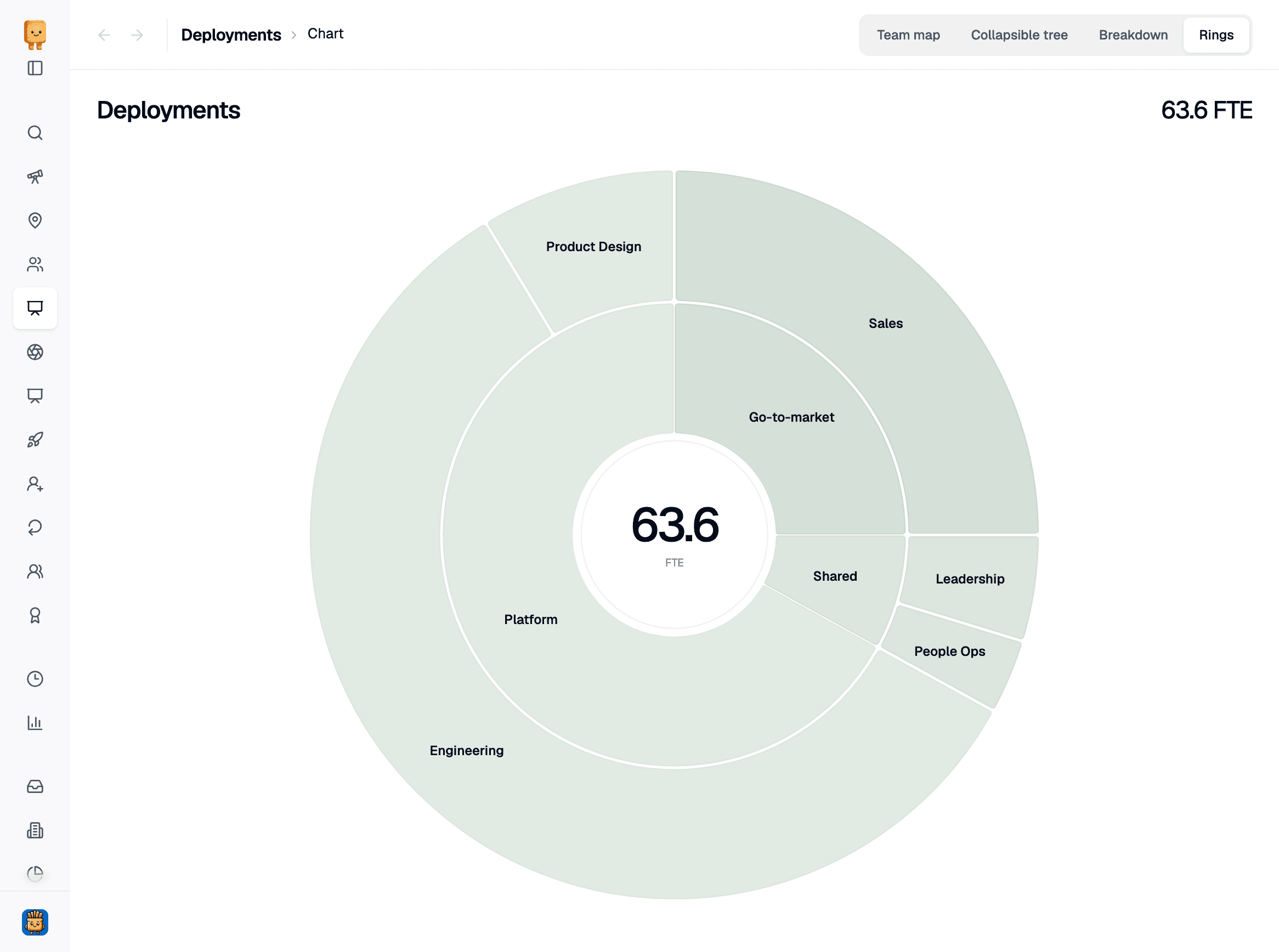Screen dimensions: 1279x952
Task: Go forward with the right arrow
Action: coord(137,35)
